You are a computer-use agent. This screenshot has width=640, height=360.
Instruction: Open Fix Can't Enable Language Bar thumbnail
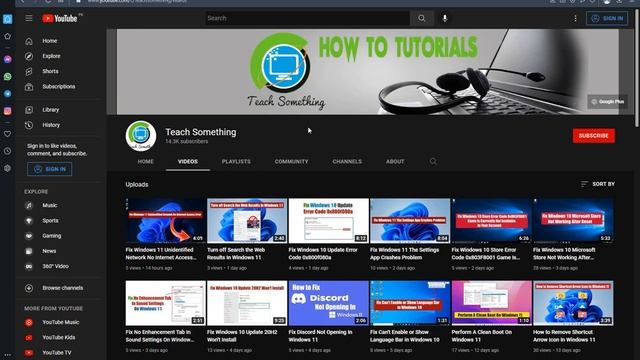coord(410,303)
